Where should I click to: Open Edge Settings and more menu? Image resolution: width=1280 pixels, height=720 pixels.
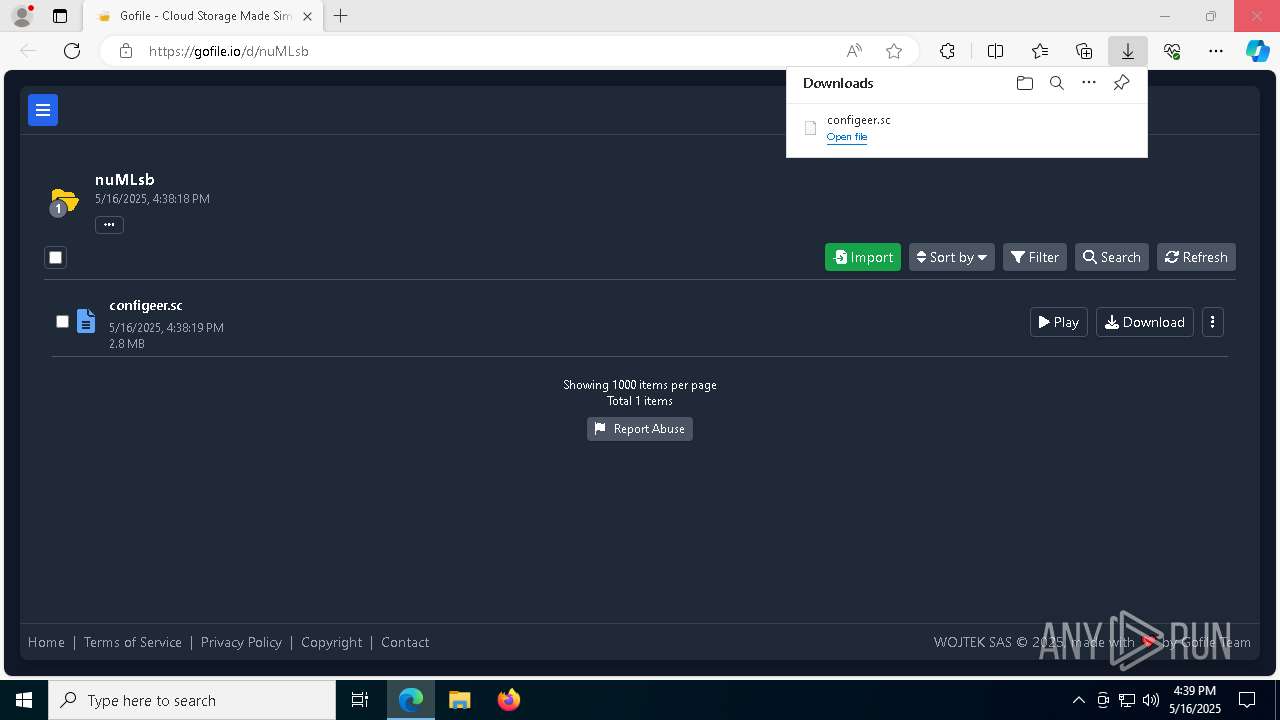point(1216,51)
